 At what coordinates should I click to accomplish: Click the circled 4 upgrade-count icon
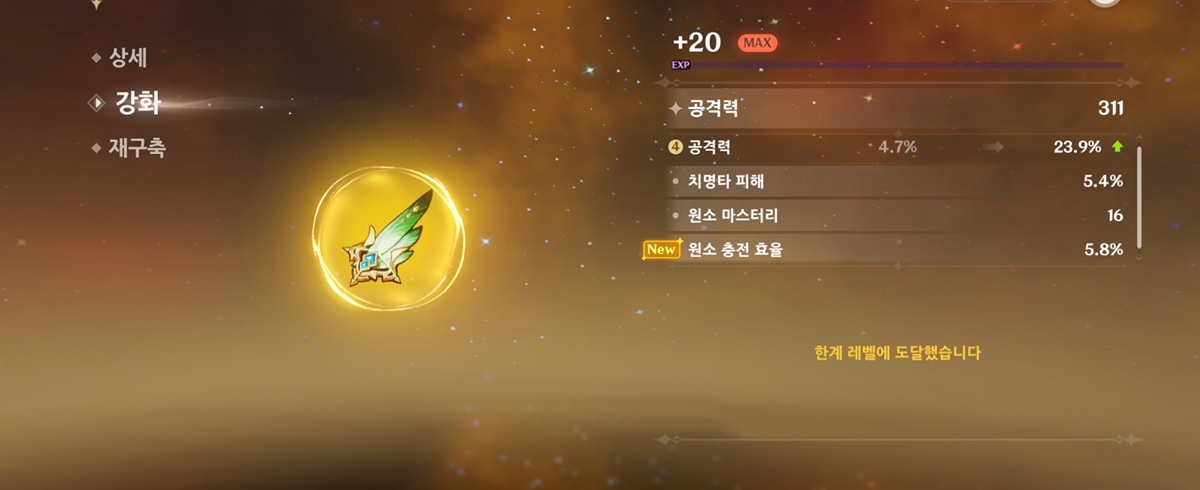point(676,147)
